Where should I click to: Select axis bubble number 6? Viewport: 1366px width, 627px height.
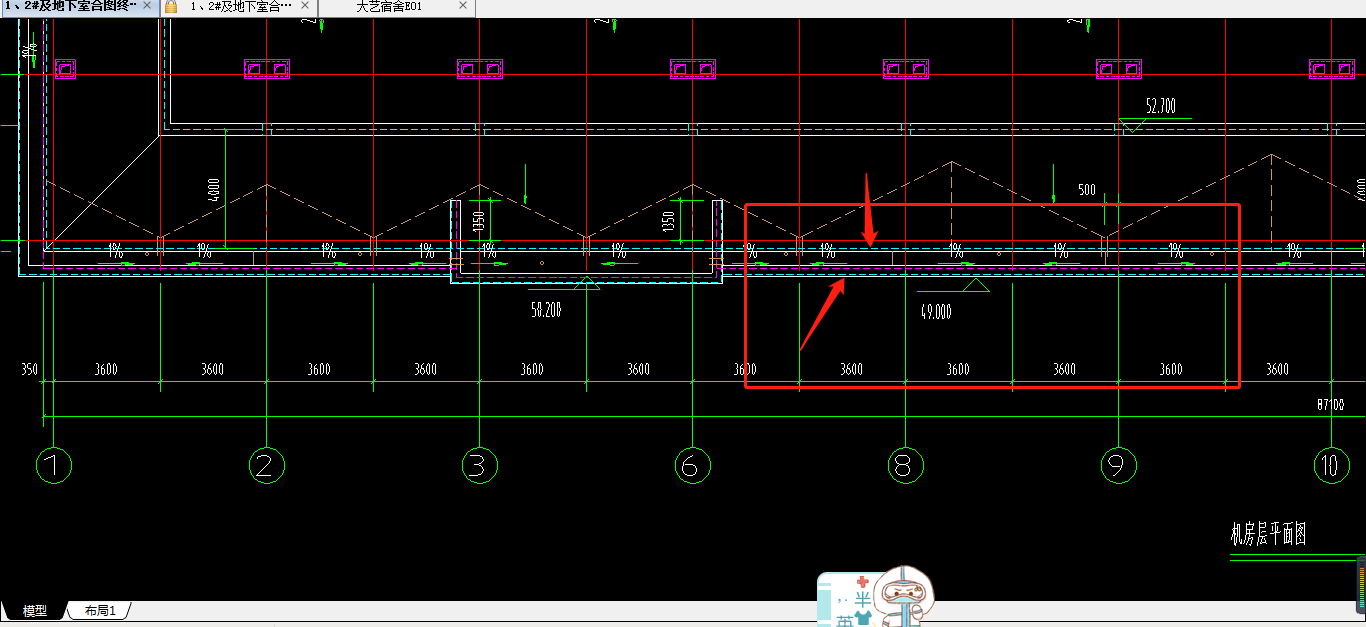tap(692, 465)
